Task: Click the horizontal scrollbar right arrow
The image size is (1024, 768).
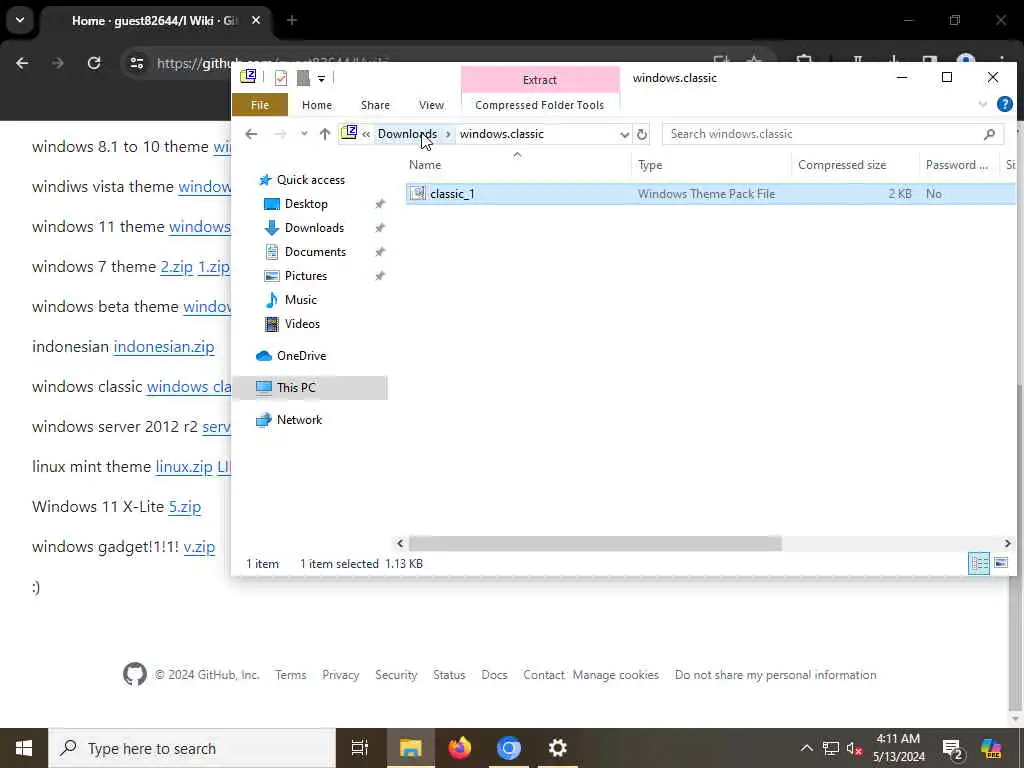Action: (x=1007, y=543)
